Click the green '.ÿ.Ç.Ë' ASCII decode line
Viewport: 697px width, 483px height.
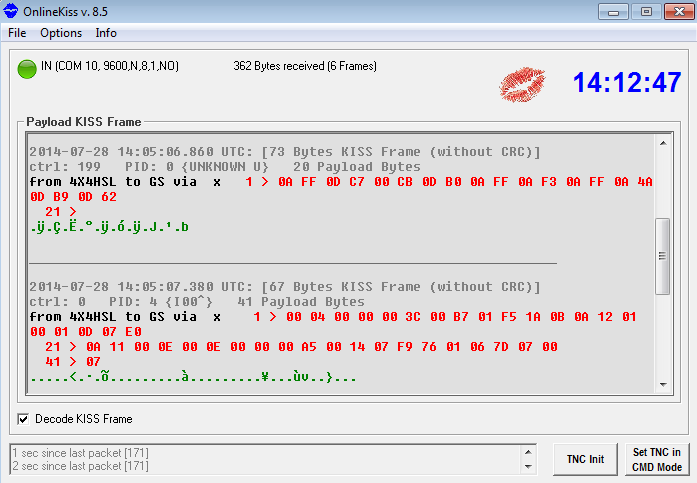coord(109,228)
